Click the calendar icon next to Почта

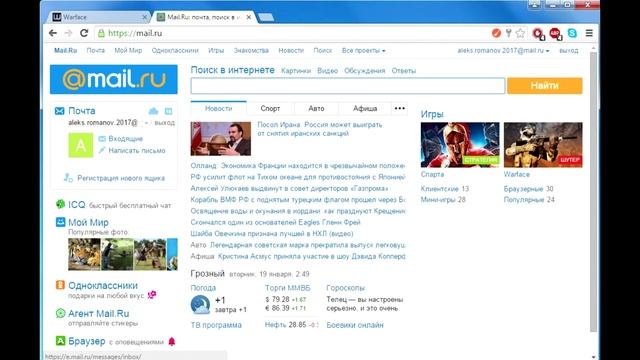tap(168, 111)
